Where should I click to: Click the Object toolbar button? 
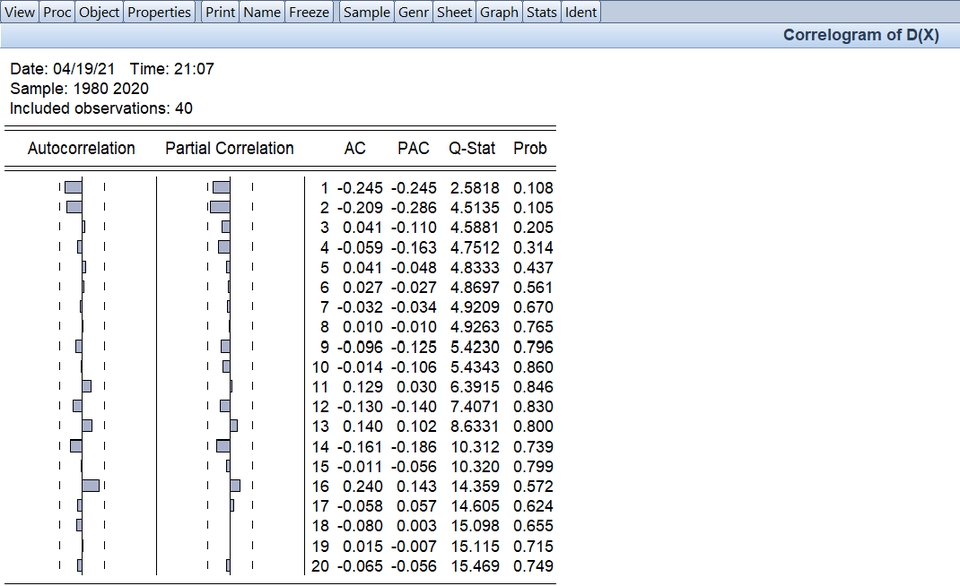coord(99,12)
